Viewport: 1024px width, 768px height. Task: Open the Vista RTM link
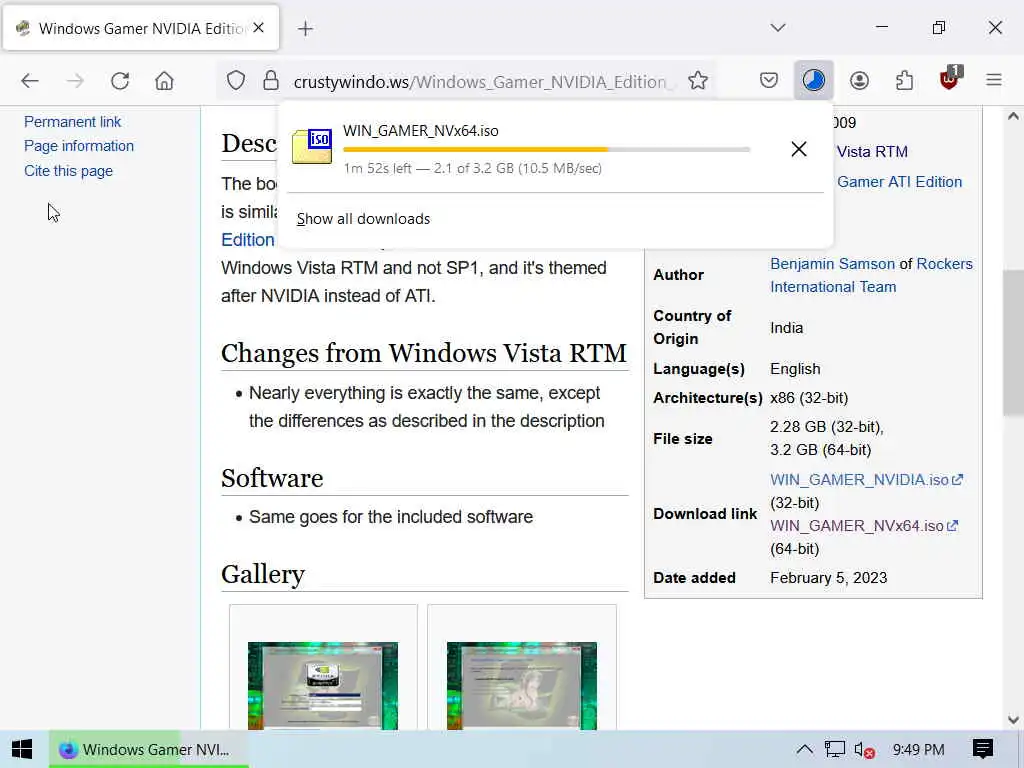tap(872, 152)
